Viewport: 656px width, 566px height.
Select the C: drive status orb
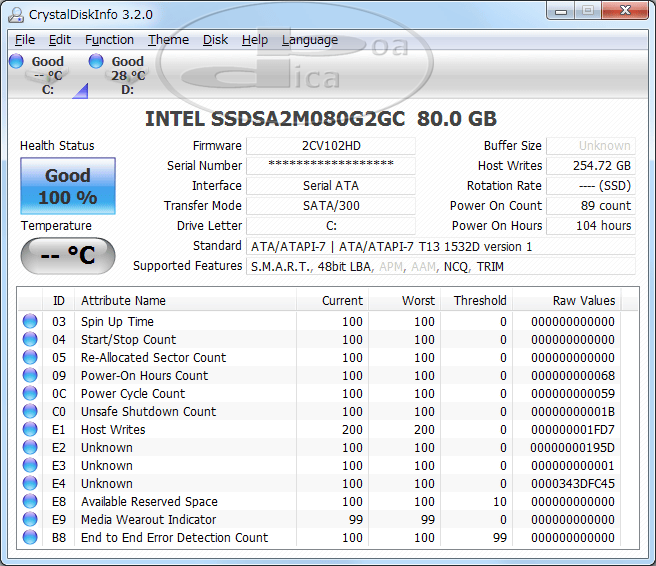pos(16,62)
